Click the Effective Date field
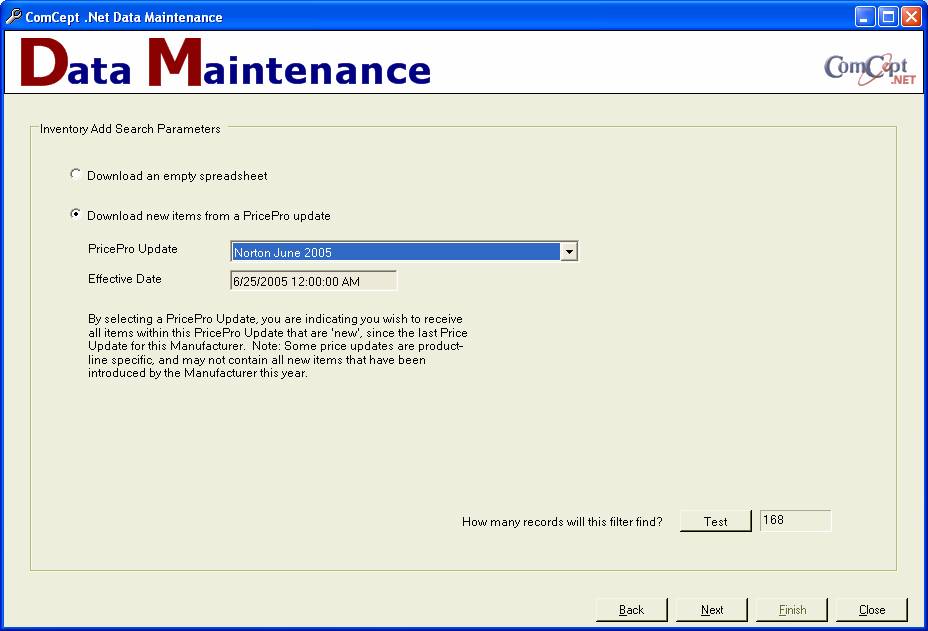Screen dimensions: 928x631 coord(313,281)
